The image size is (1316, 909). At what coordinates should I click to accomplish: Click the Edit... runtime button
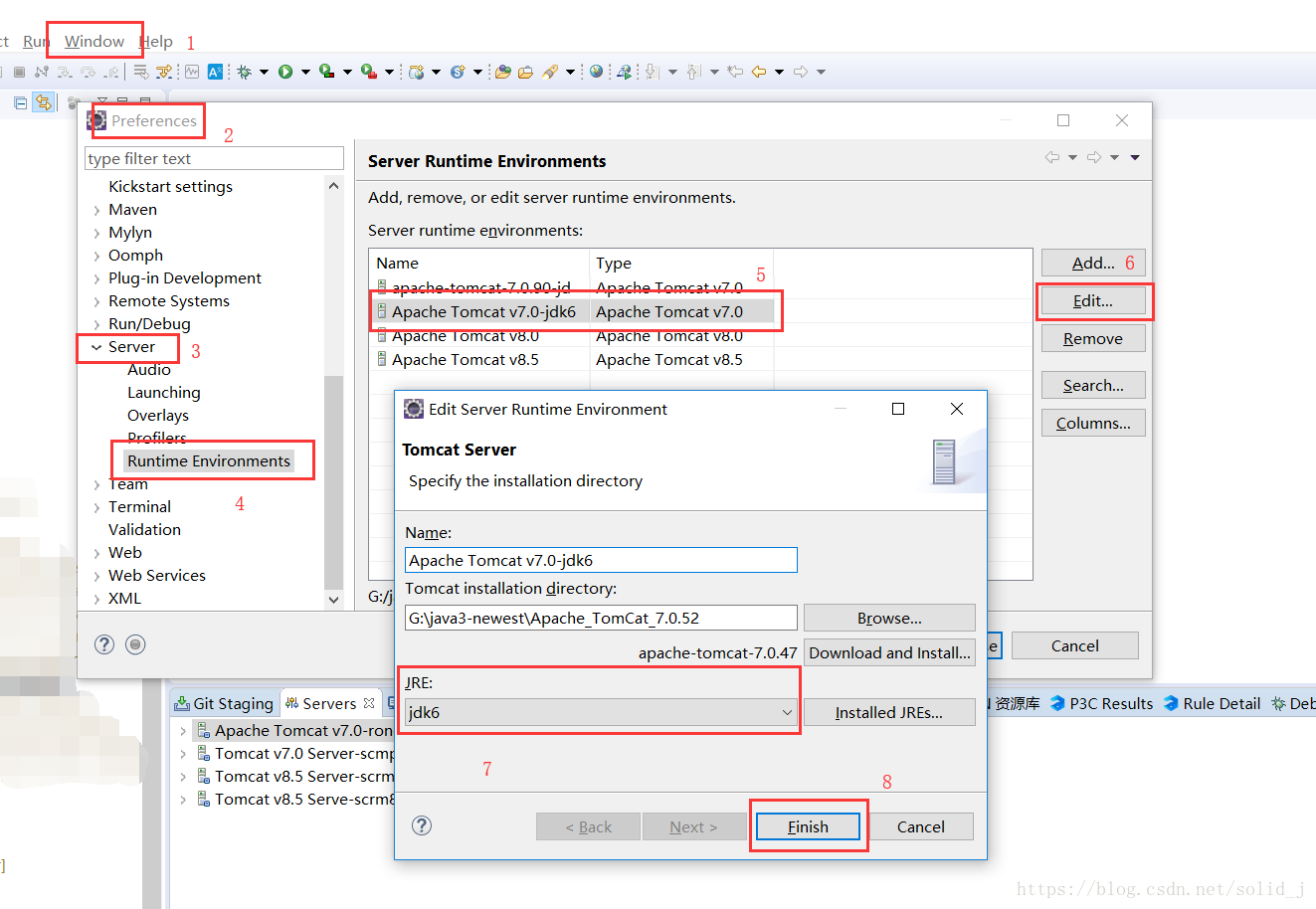coord(1093,300)
